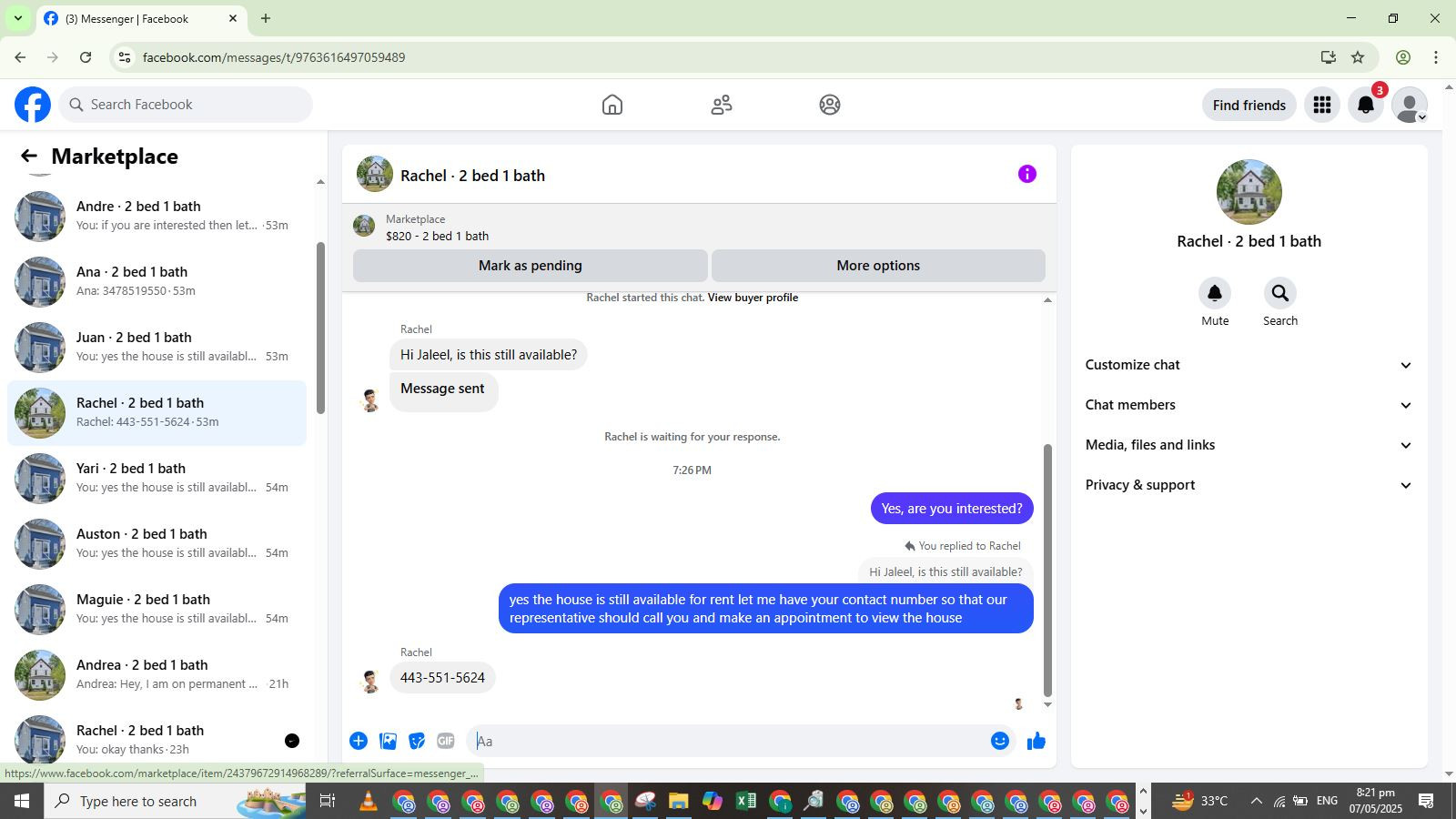This screenshot has height=819, width=1456.
Task: Bookmark this page with star icon
Action: (x=1358, y=57)
